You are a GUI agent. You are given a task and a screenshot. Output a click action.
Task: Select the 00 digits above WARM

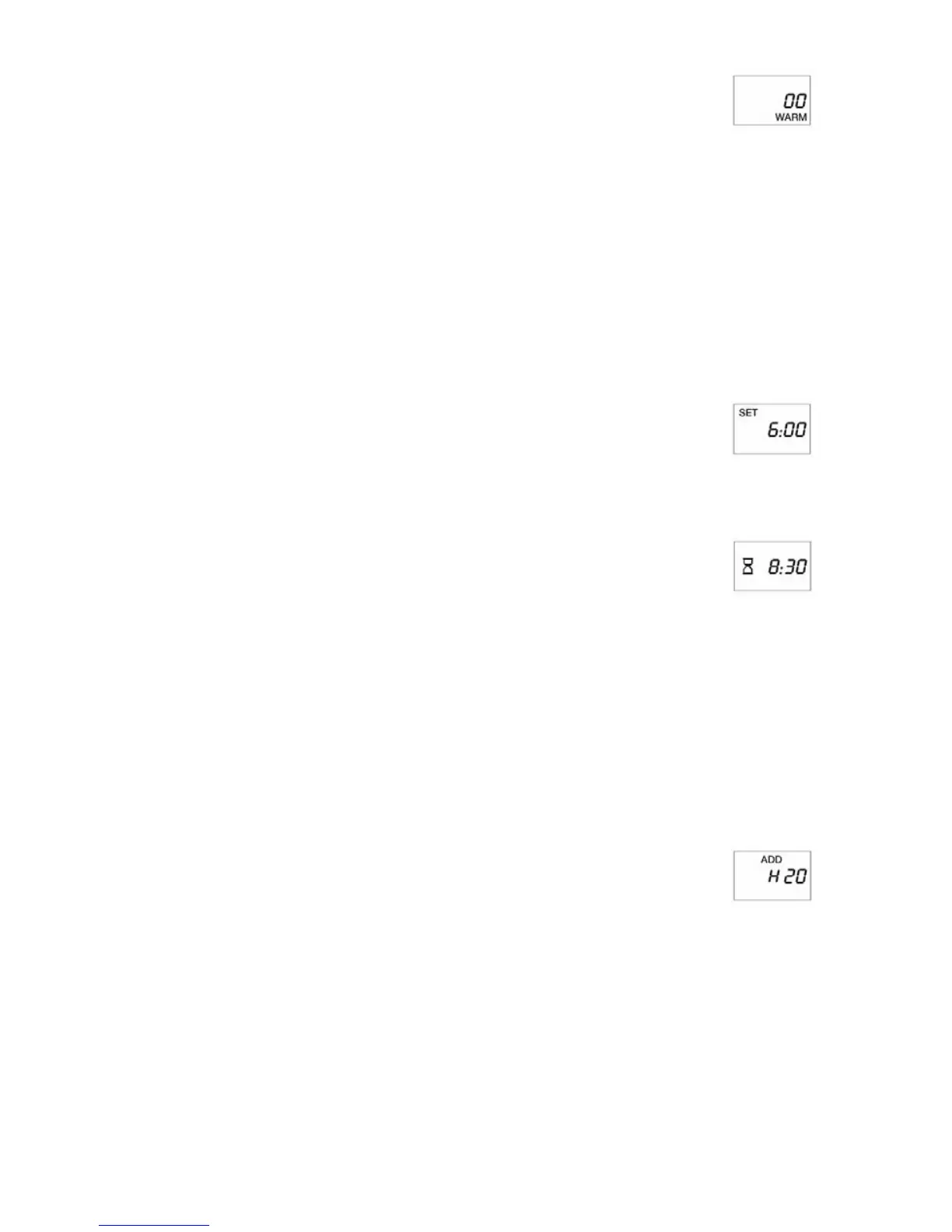[795, 100]
